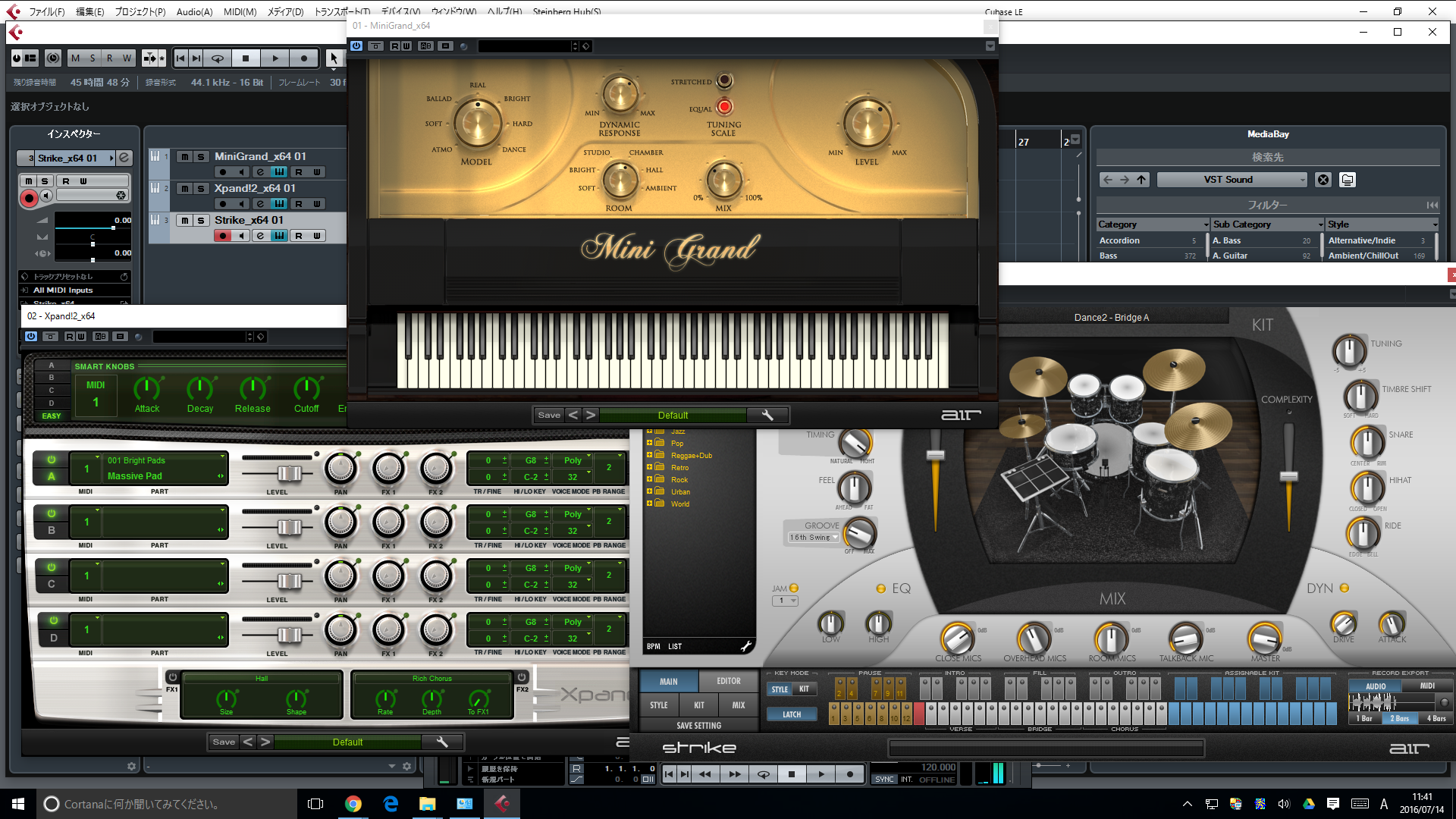Screen dimensions: 1456x819
Task: Open the Windows Start menu
Action: (18, 804)
